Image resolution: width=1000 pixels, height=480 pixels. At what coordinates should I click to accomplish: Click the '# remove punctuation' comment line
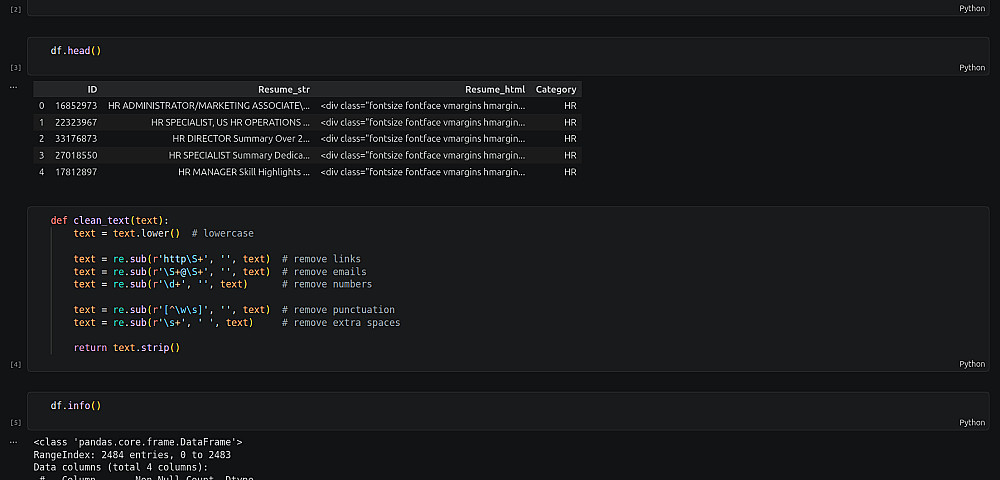[338, 310]
